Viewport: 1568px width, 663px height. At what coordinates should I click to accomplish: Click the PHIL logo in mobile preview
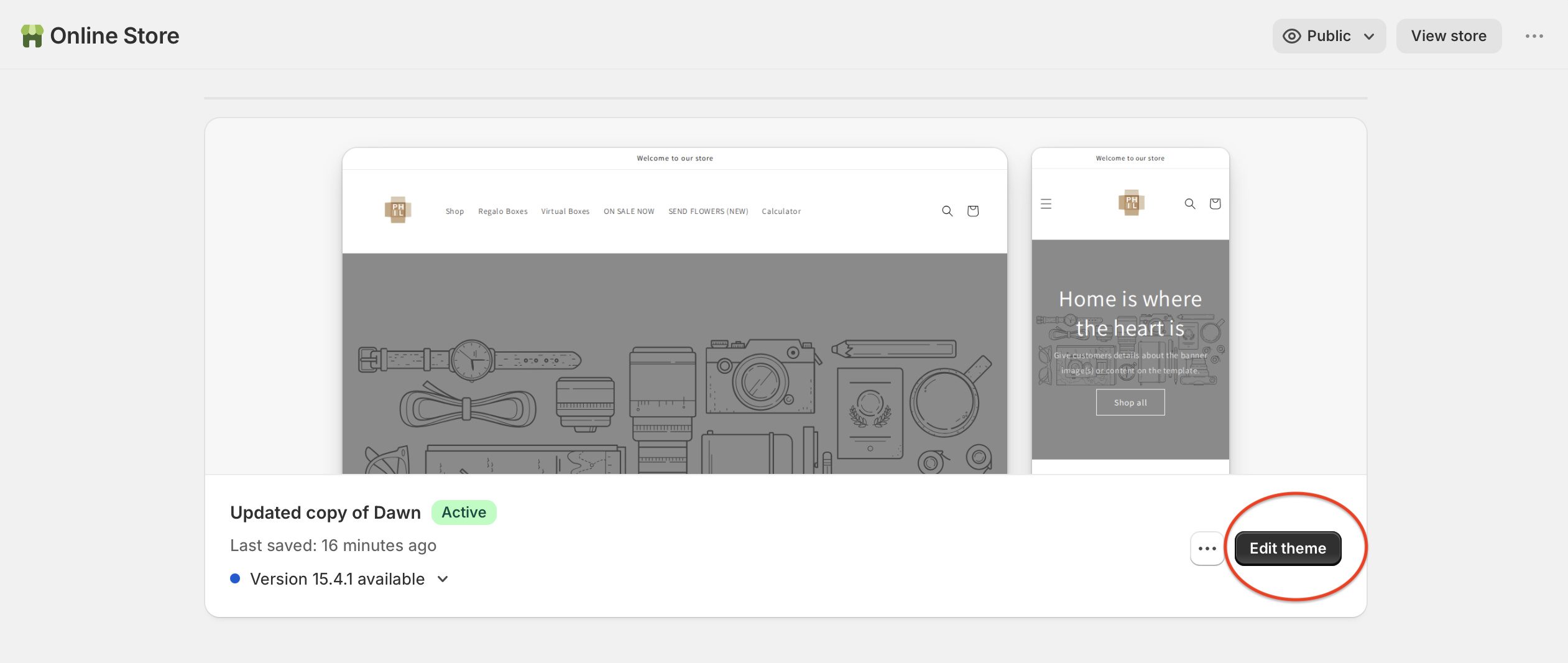(x=1132, y=203)
